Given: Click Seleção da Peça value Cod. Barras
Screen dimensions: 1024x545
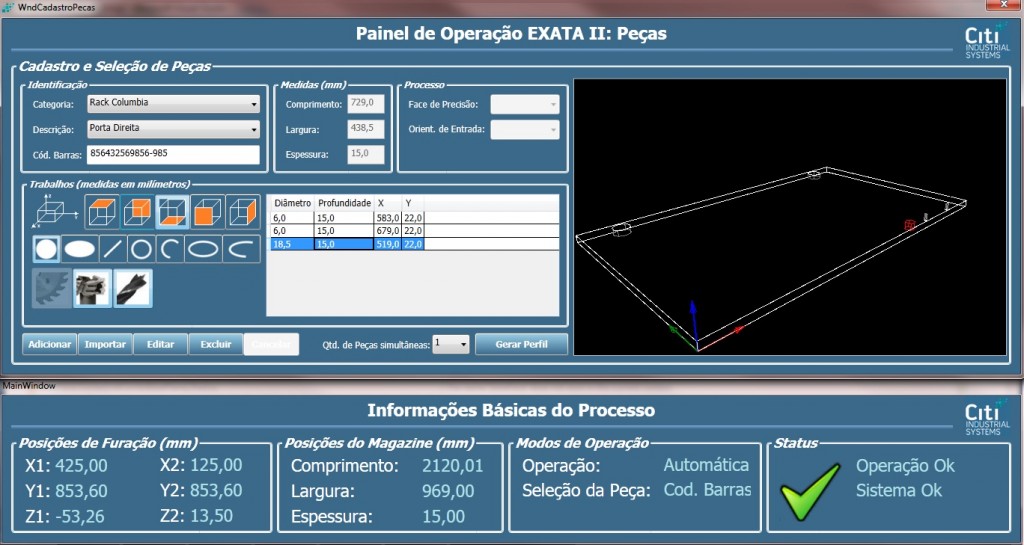Looking at the screenshot, I should (x=707, y=490).
